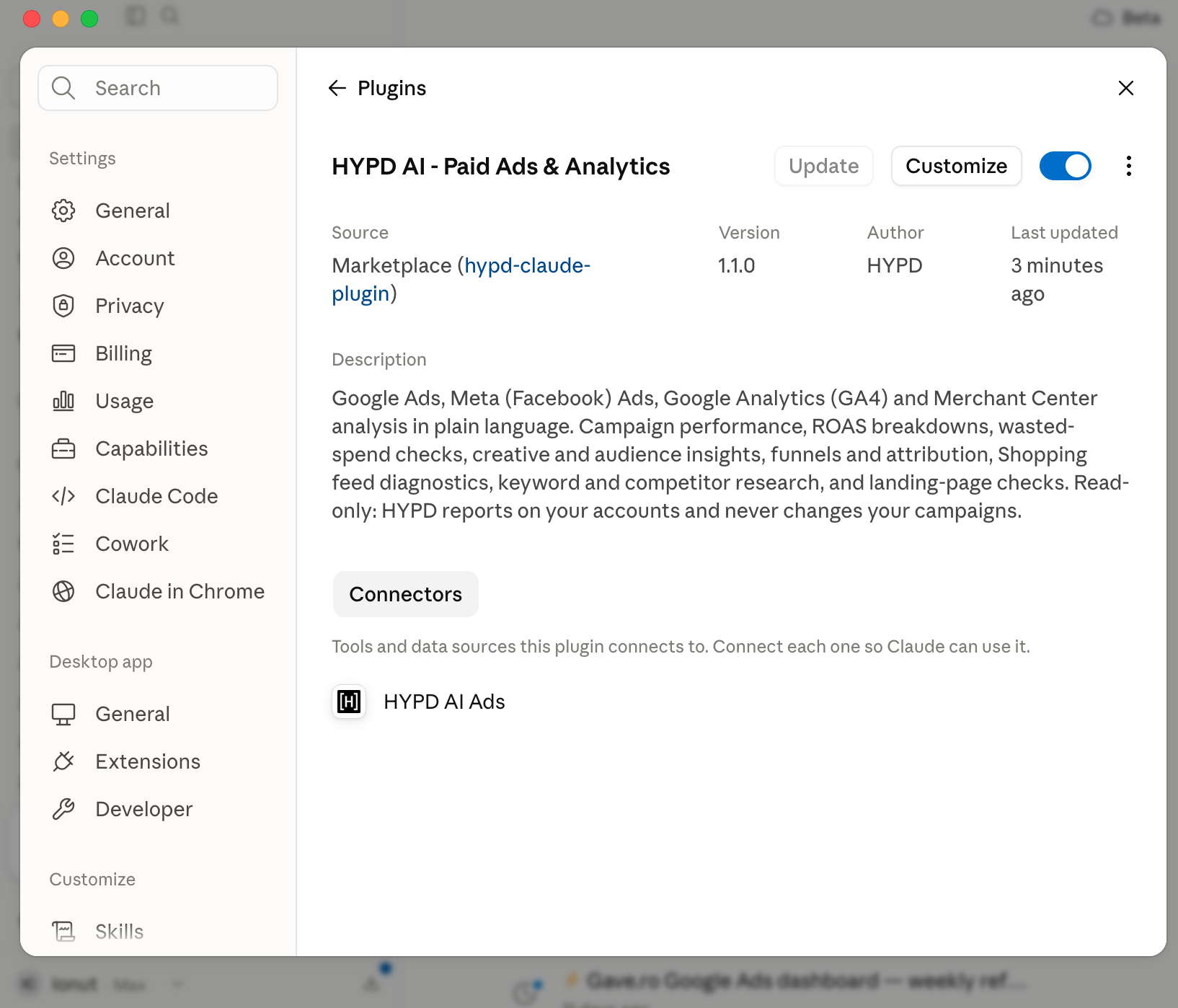Select the Extensions plug icon
This screenshot has height=1008, width=1178.
pyautogui.click(x=63, y=761)
